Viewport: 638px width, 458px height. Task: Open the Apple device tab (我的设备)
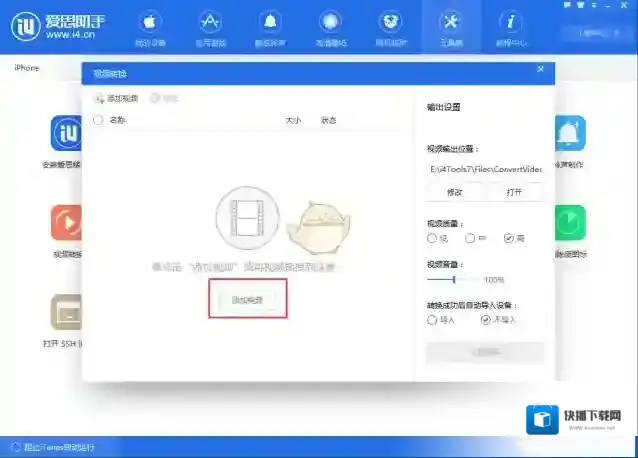point(150,27)
